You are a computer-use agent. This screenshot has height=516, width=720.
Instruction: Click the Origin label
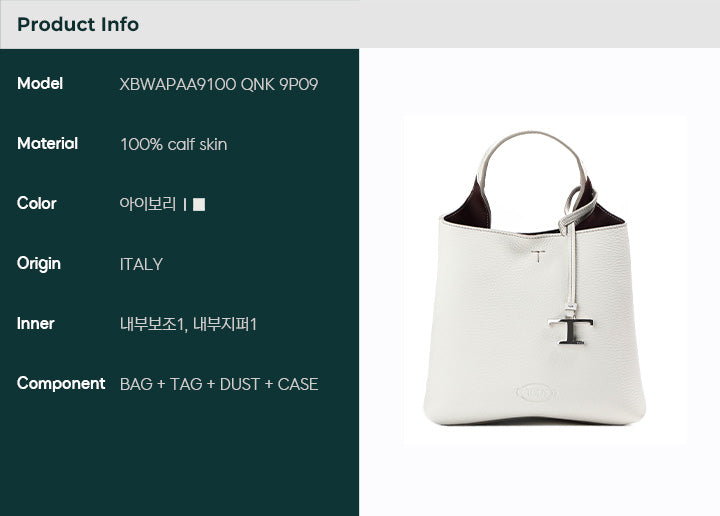pyautogui.click(x=39, y=264)
